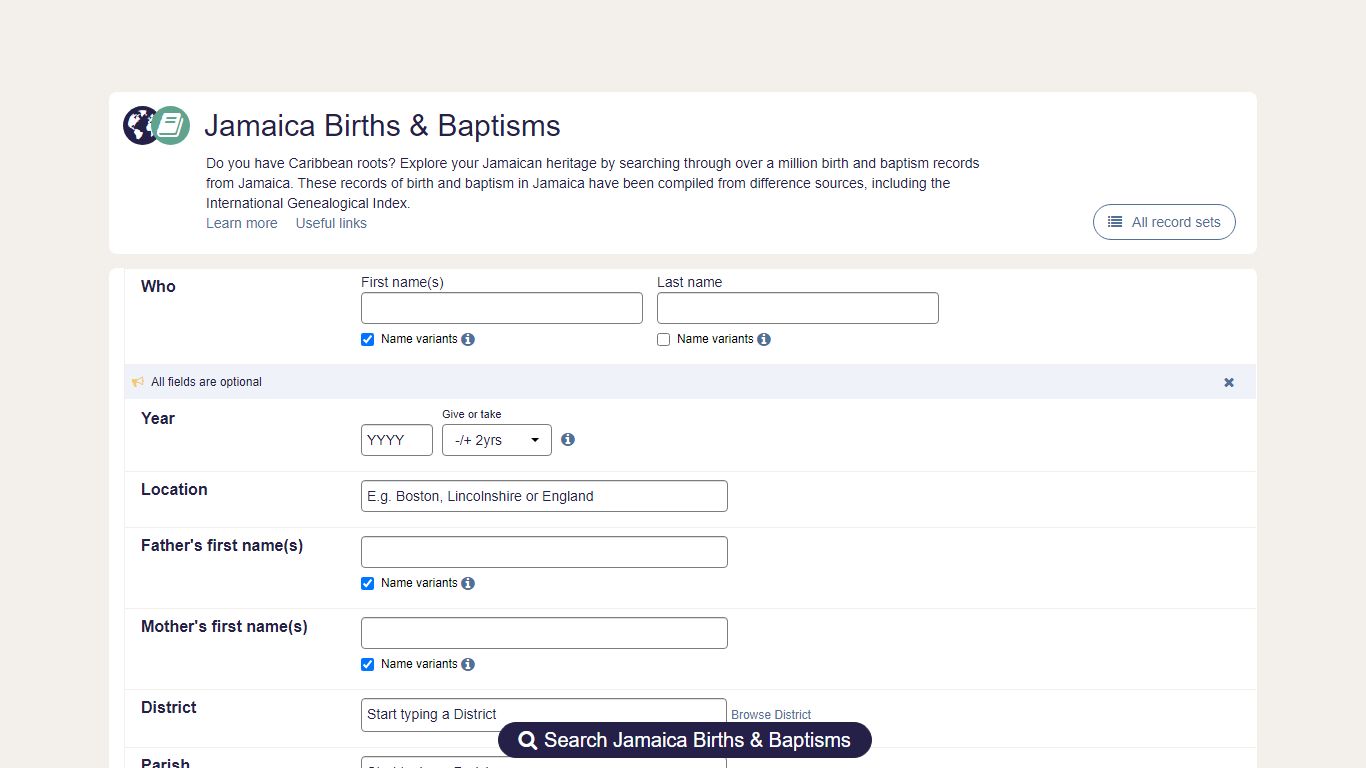Image resolution: width=1366 pixels, height=768 pixels.
Task: Click the green book record icon
Action: [x=171, y=126]
